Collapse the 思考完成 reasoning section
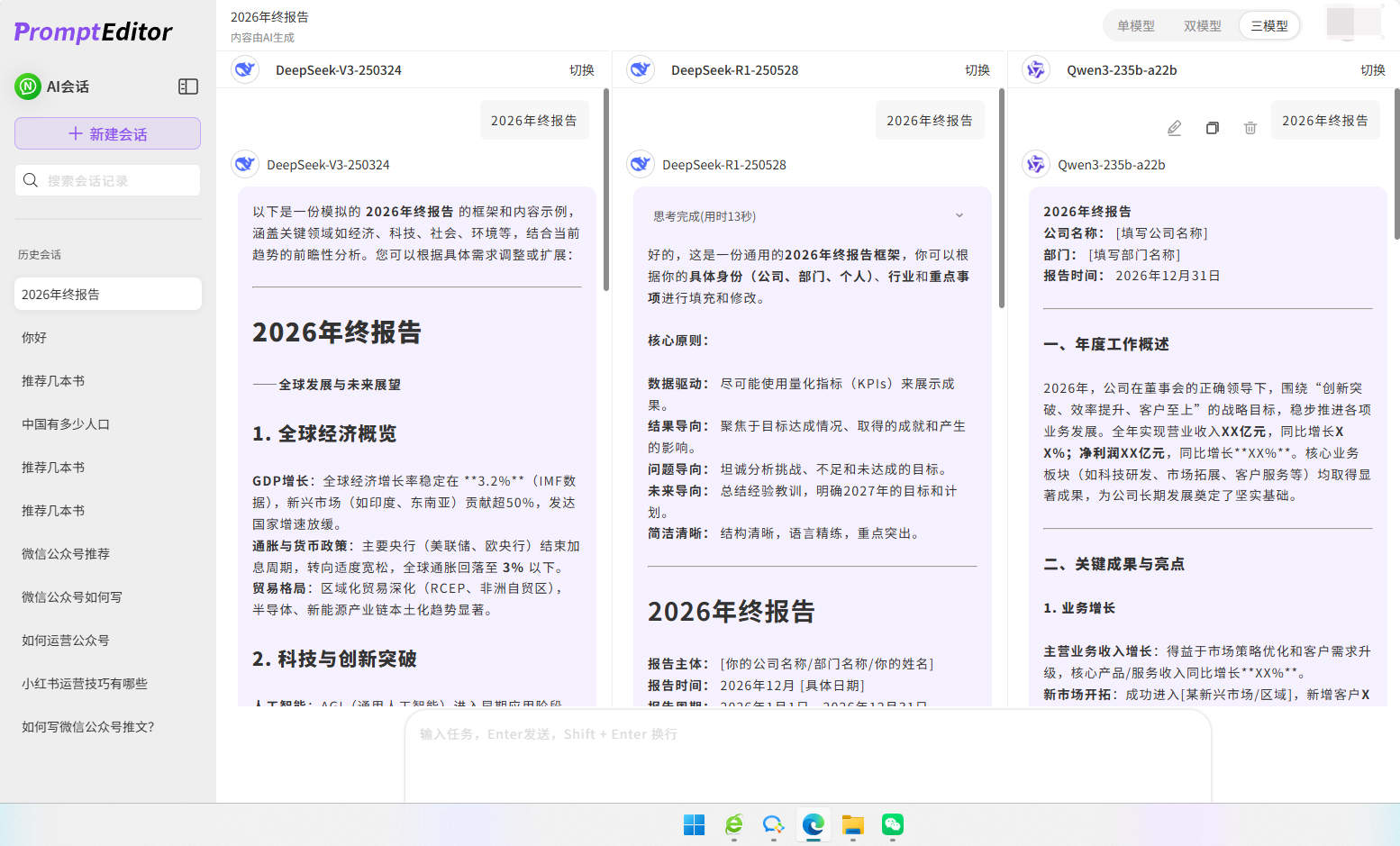 (x=959, y=214)
